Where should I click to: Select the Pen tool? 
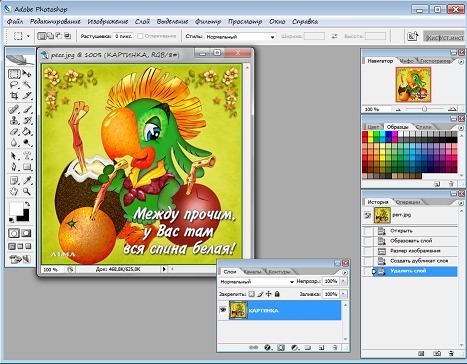pos(14,167)
